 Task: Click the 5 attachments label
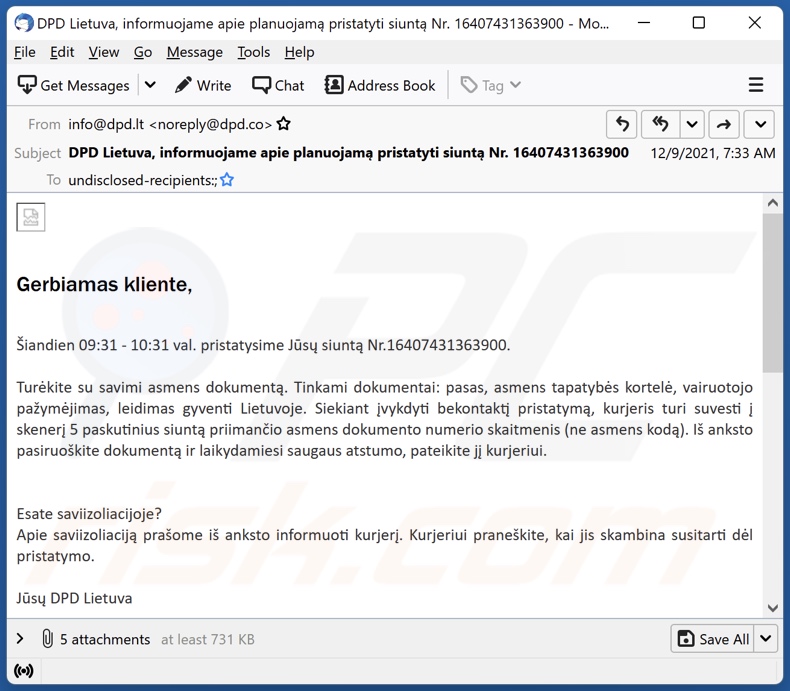105,639
